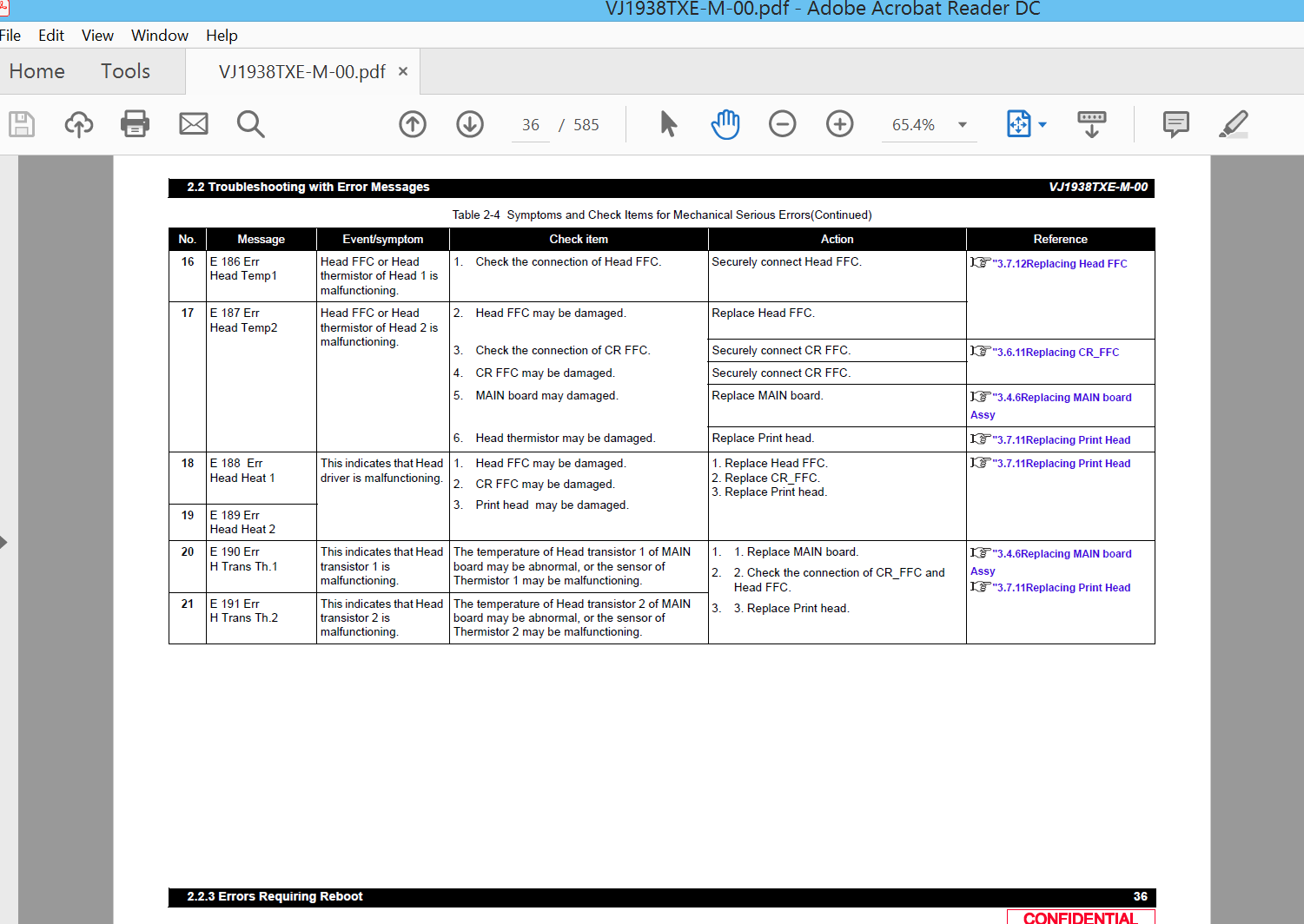Screen dimensions: 1304x924
Task: Open zoom level 65.4% dropdown arrow
Action: [963, 125]
